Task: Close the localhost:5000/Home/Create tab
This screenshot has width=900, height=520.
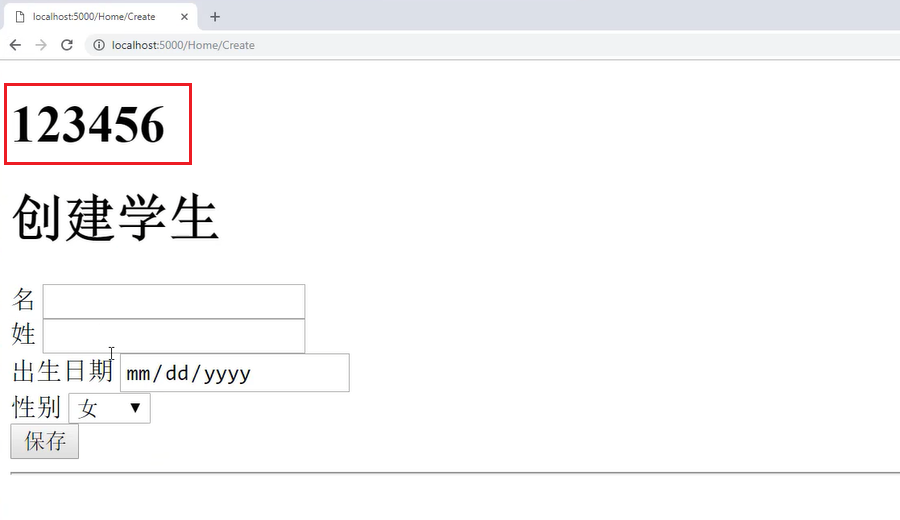Action: (x=184, y=17)
